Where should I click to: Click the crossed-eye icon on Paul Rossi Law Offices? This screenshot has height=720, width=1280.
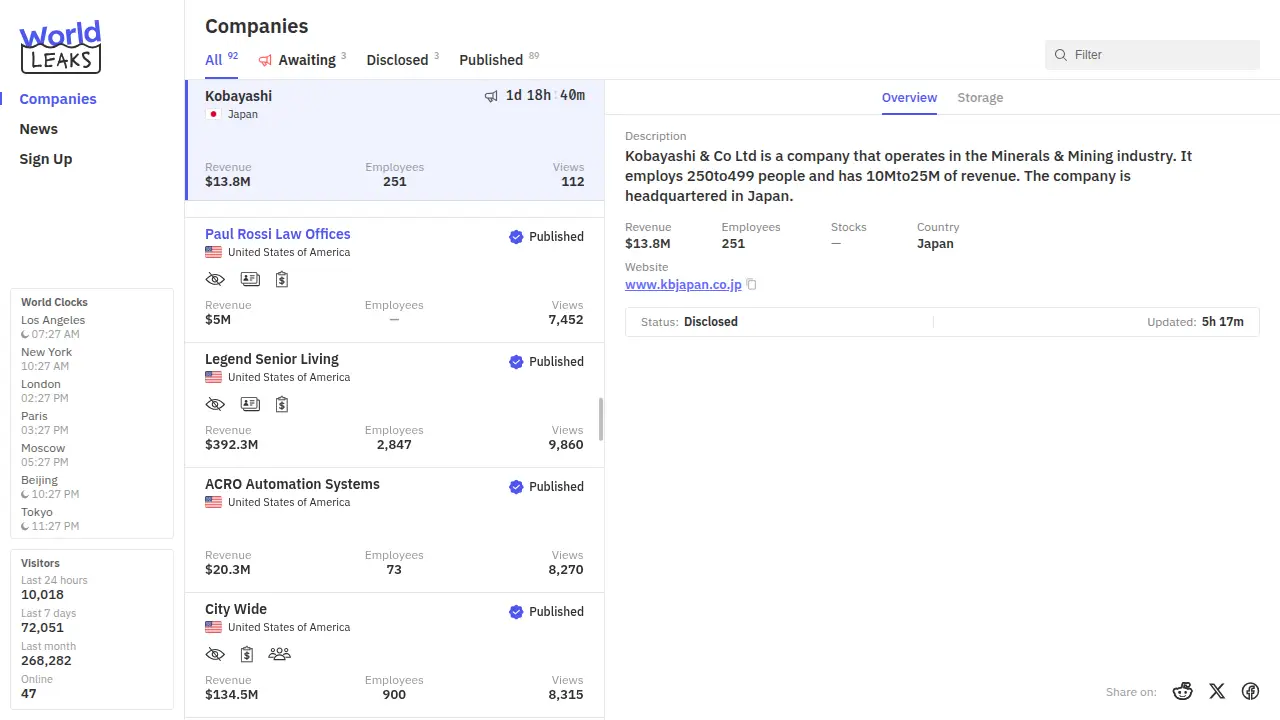(x=215, y=279)
